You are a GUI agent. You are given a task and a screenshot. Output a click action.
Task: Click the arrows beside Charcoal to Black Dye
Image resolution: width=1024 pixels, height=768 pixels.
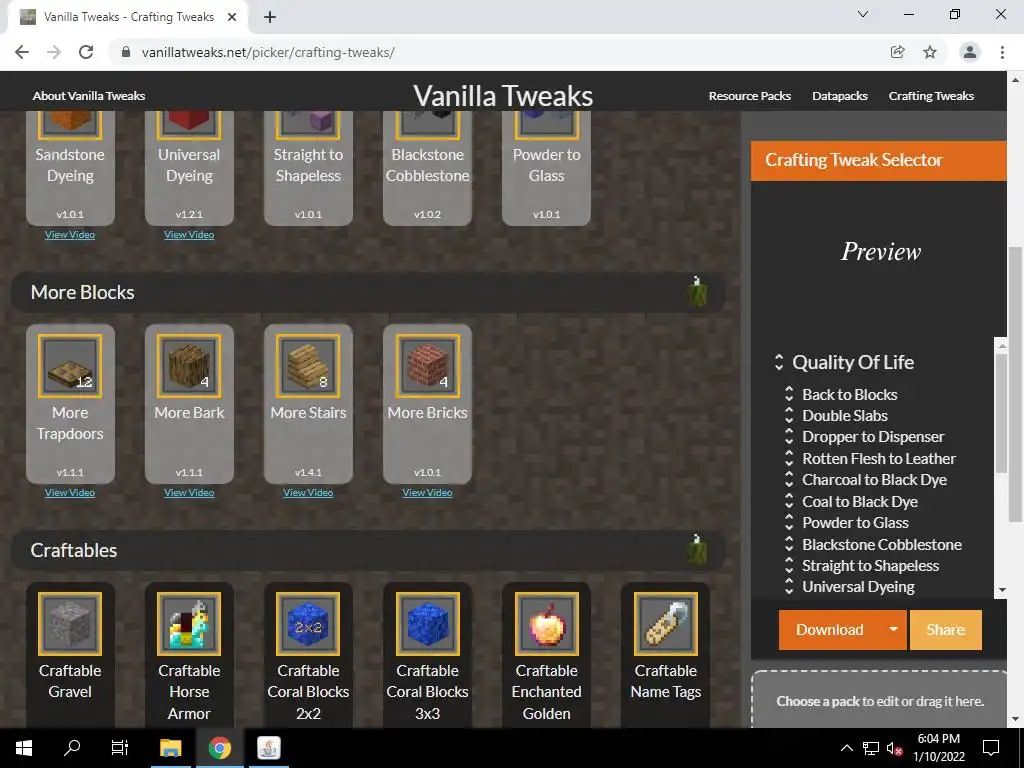coord(789,479)
